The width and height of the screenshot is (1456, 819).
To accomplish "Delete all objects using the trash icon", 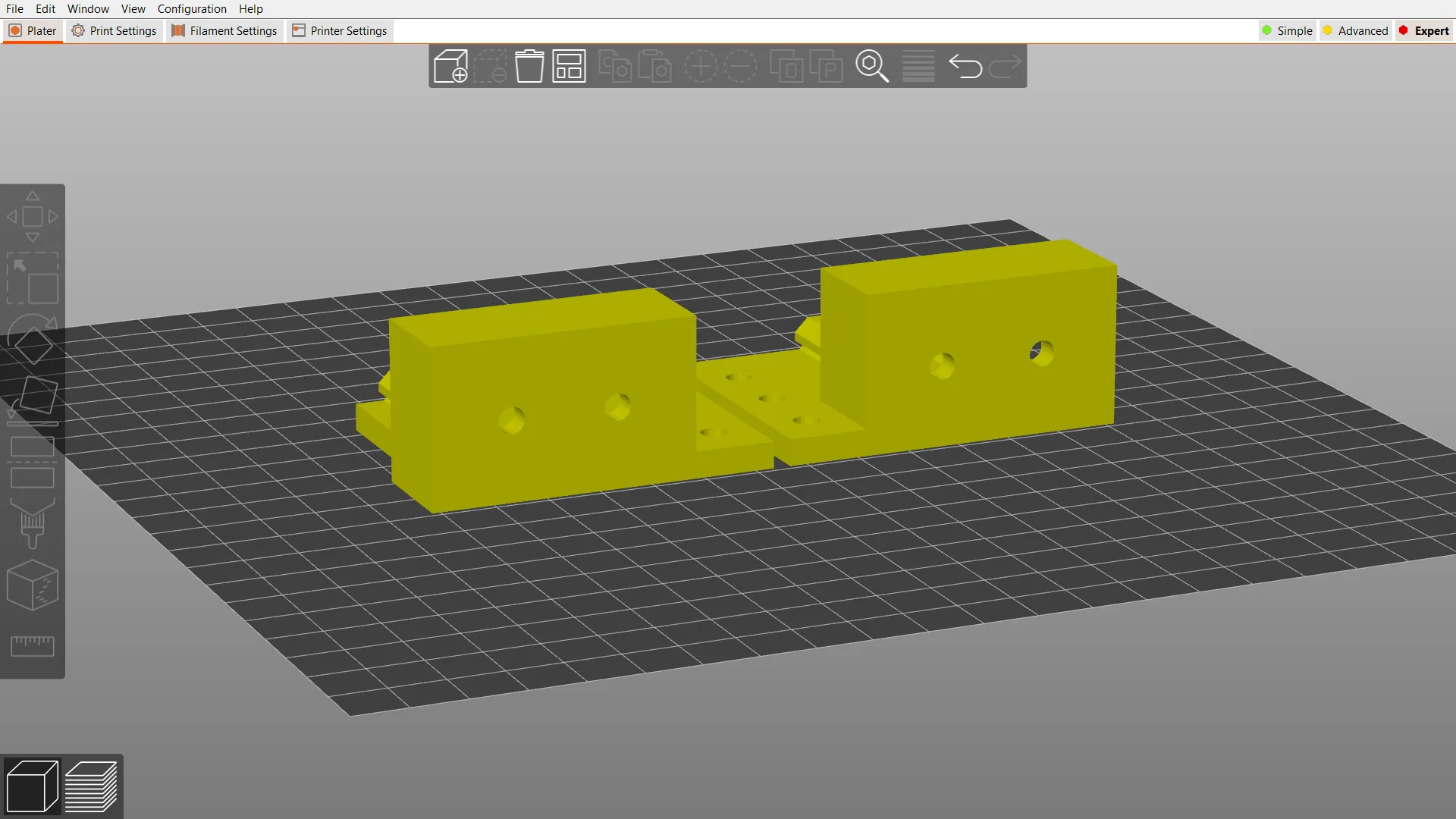I will click(x=529, y=67).
